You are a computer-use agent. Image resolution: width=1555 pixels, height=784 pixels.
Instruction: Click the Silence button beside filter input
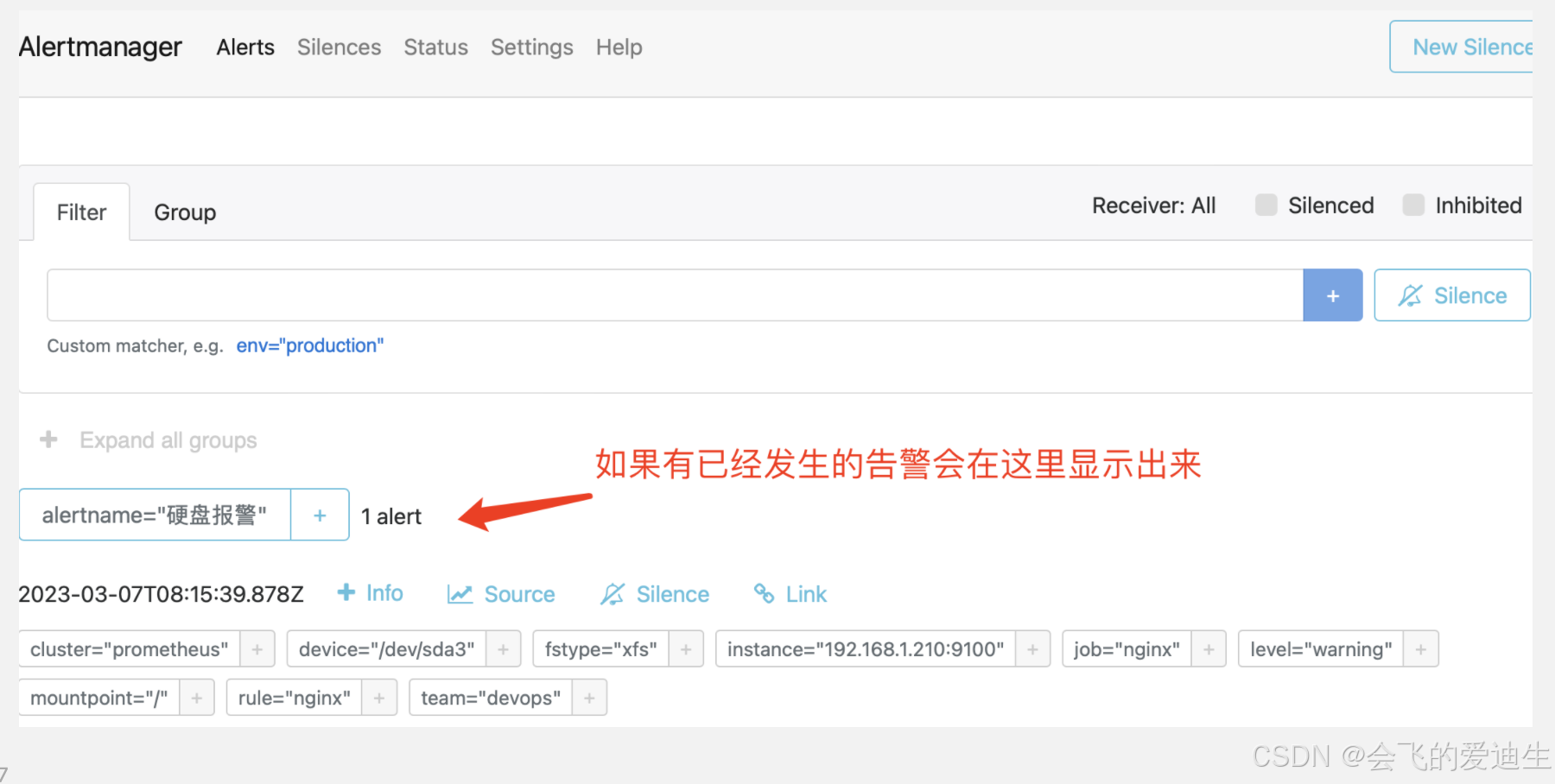point(1452,295)
